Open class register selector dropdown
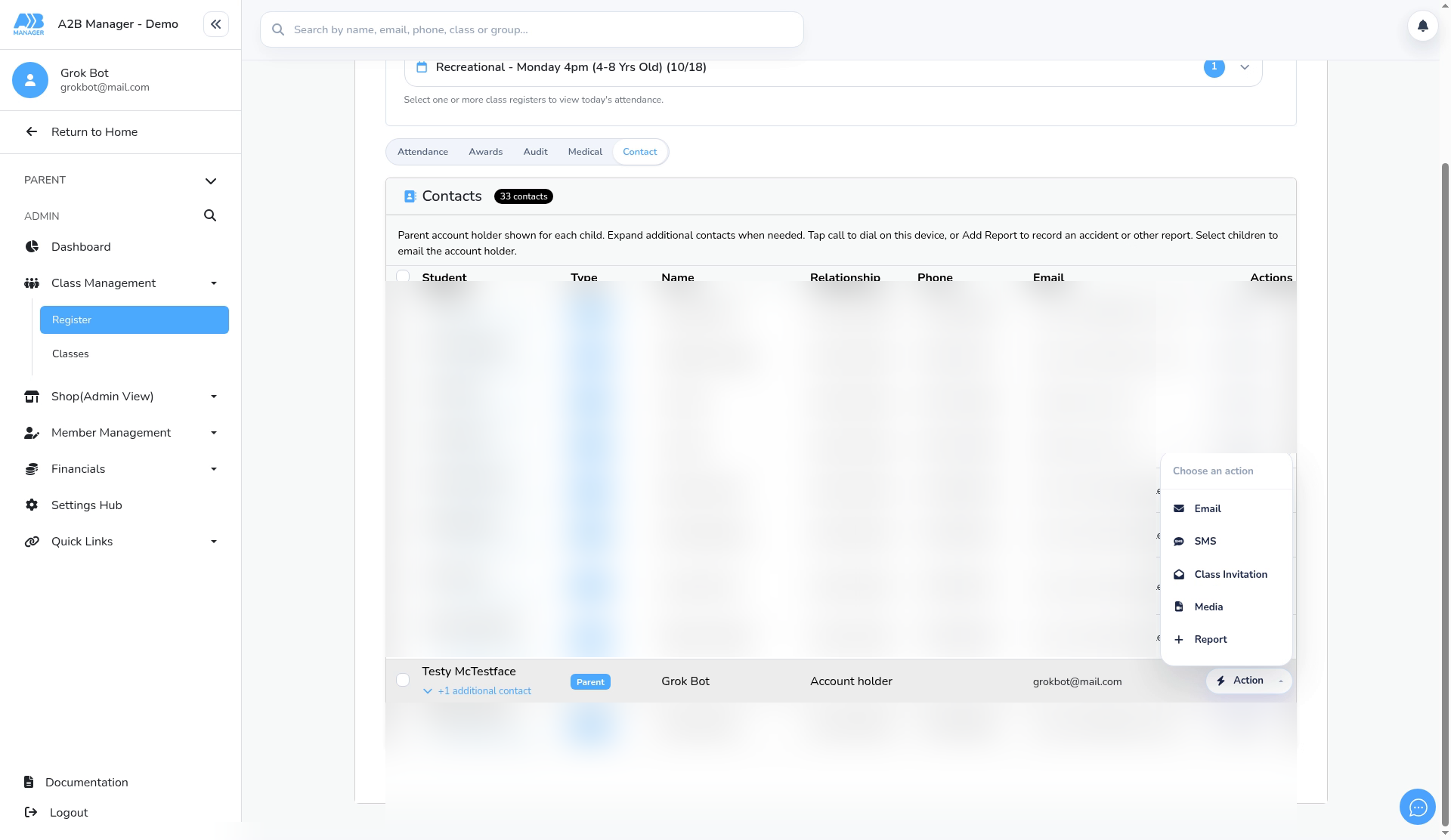 point(1245,67)
